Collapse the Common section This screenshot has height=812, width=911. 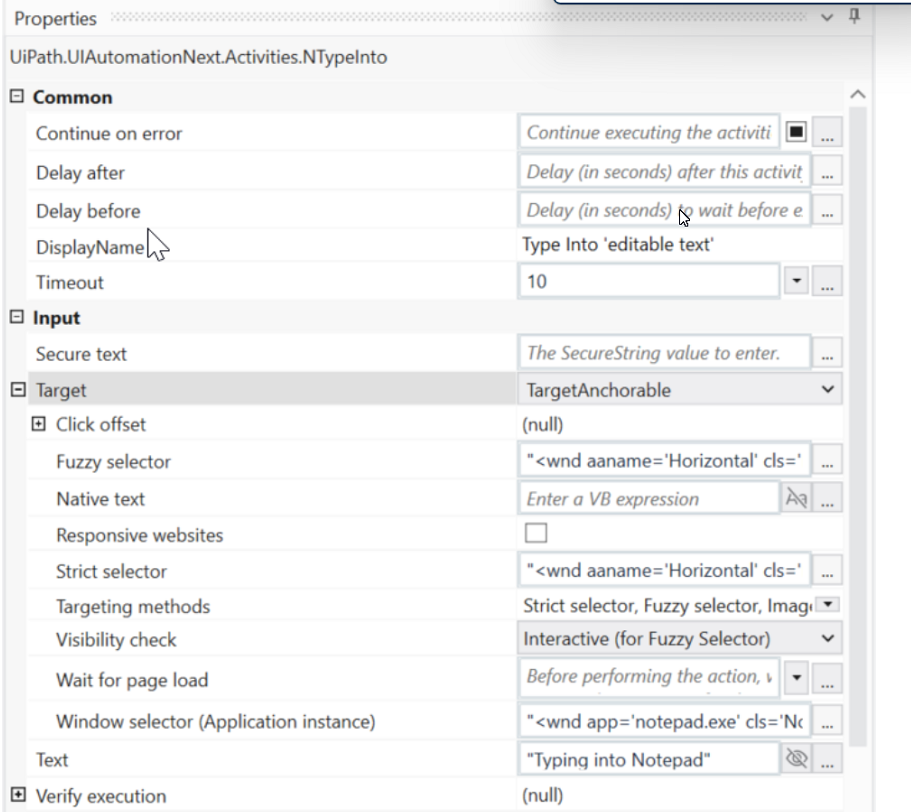click(x=17, y=96)
